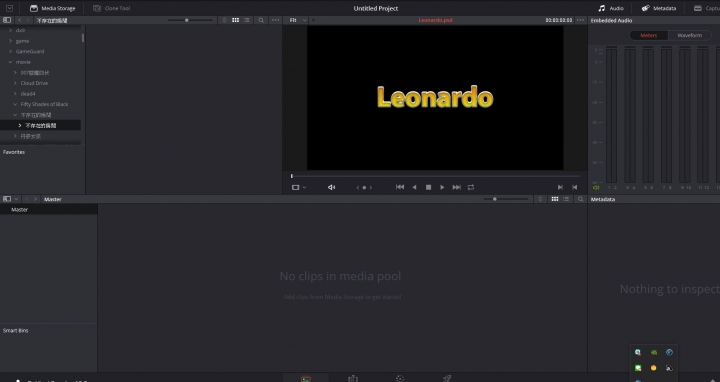Select the Master bin
720x382 pixels.
[x=49, y=209]
